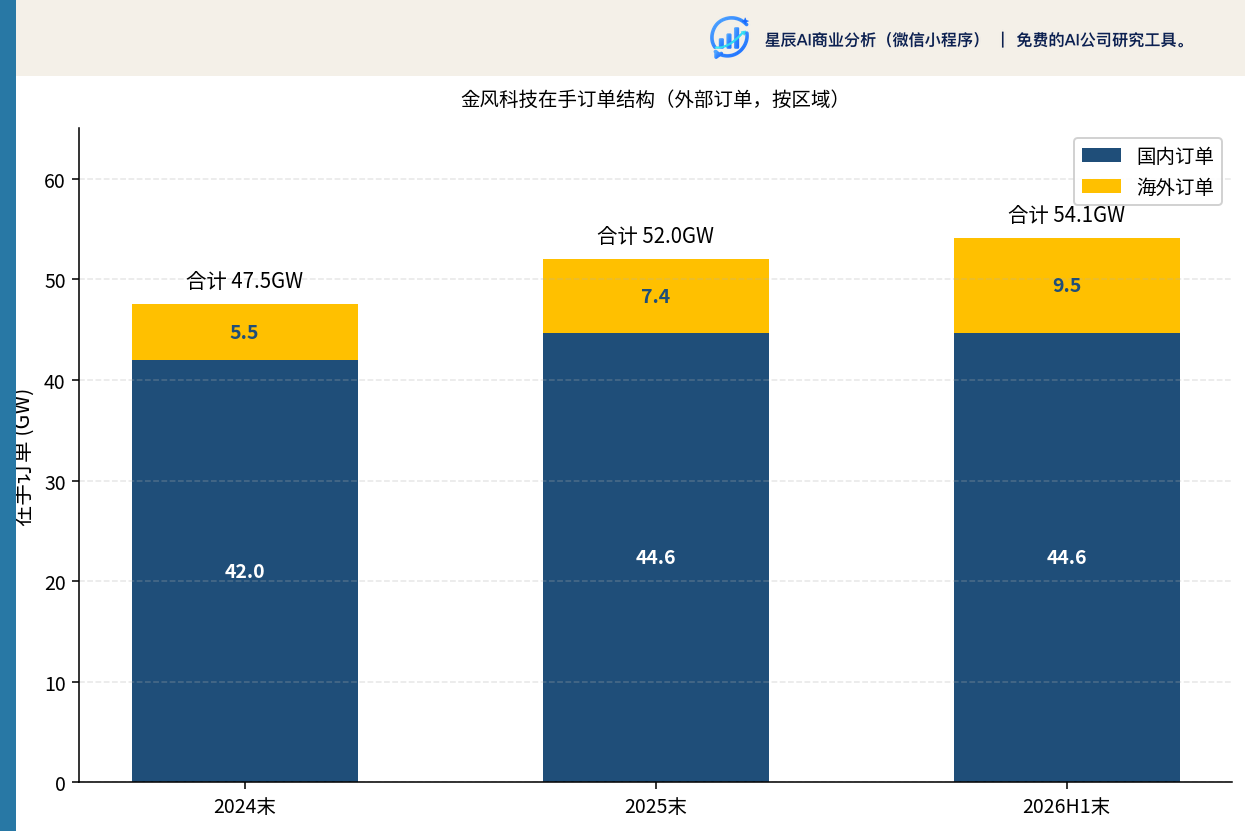Click the 合计 54.1GW total label
The image size is (1245, 831).
(1067, 215)
